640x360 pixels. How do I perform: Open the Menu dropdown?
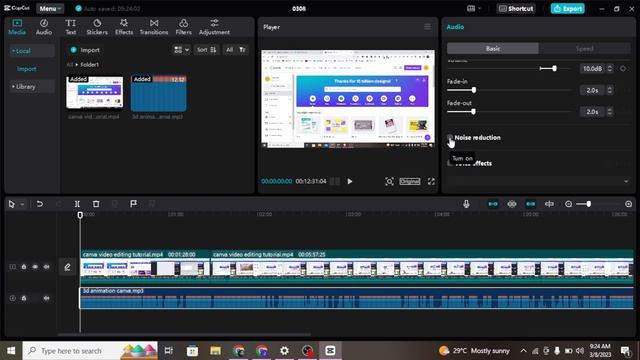(49, 8)
